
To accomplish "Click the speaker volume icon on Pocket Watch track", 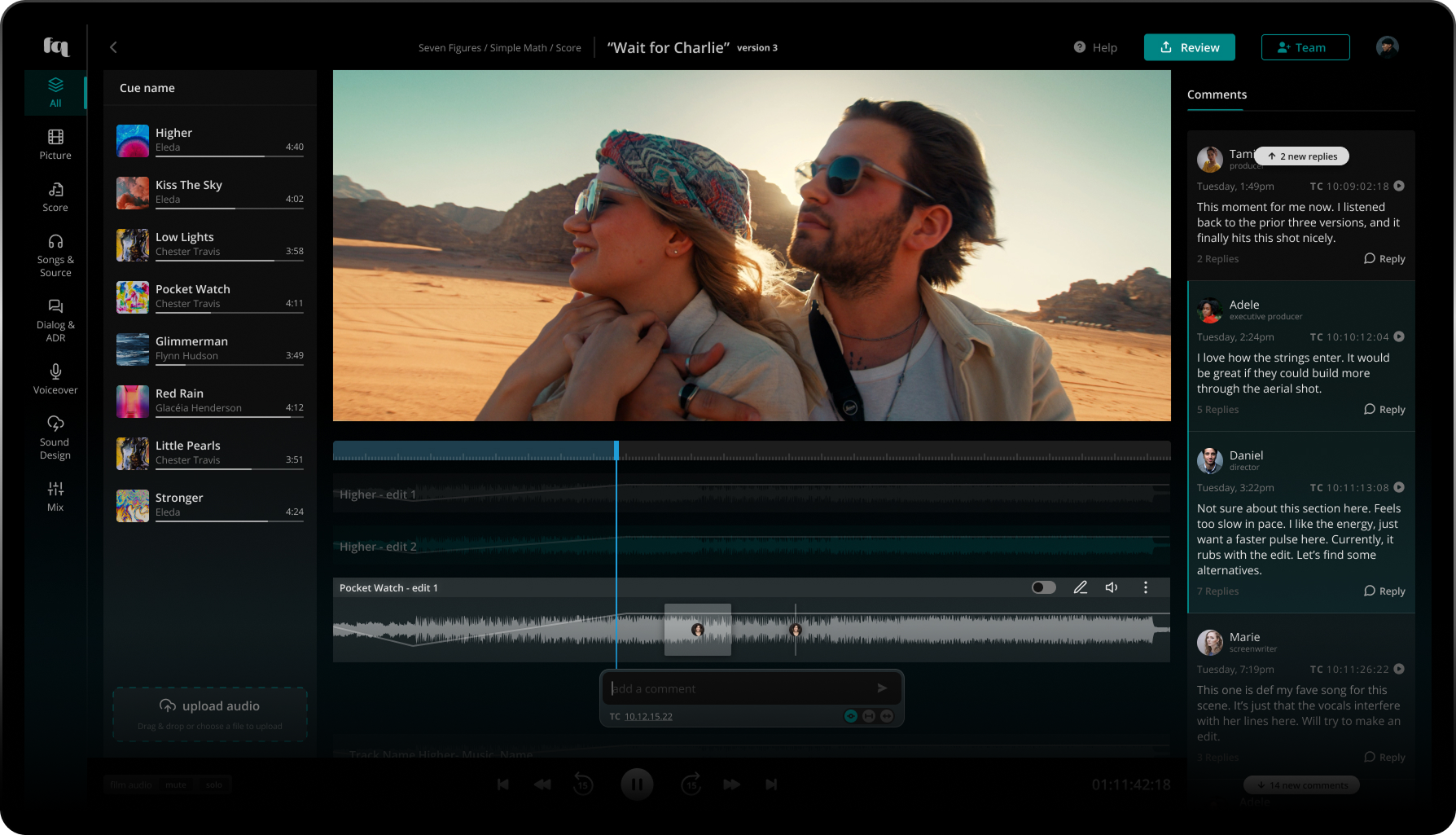I will (x=1112, y=587).
